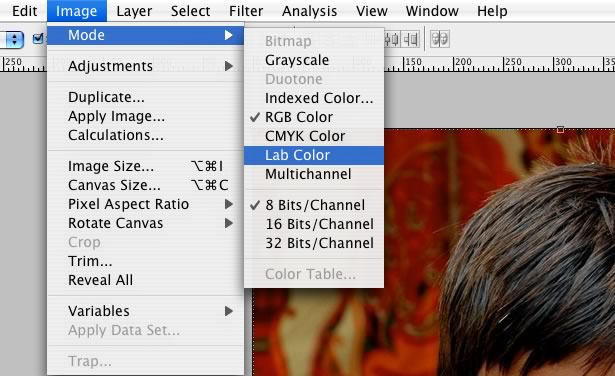The height and width of the screenshot is (376, 615).
Task: Click the distribute horizontal centers icon
Action: pyautogui.click(x=392, y=39)
